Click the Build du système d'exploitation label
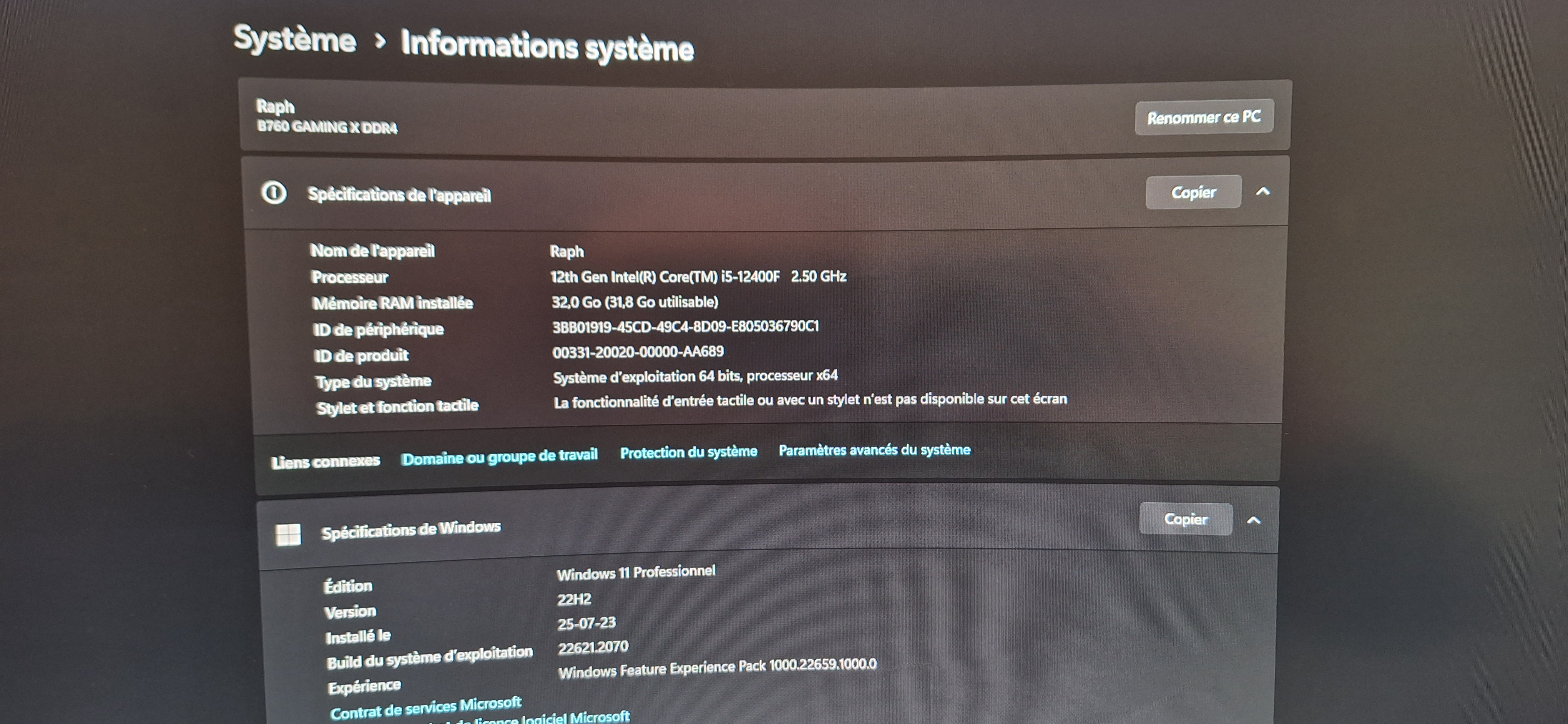The height and width of the screenshot is (724, 1568). pyautogui.click(x=430, y=657)
